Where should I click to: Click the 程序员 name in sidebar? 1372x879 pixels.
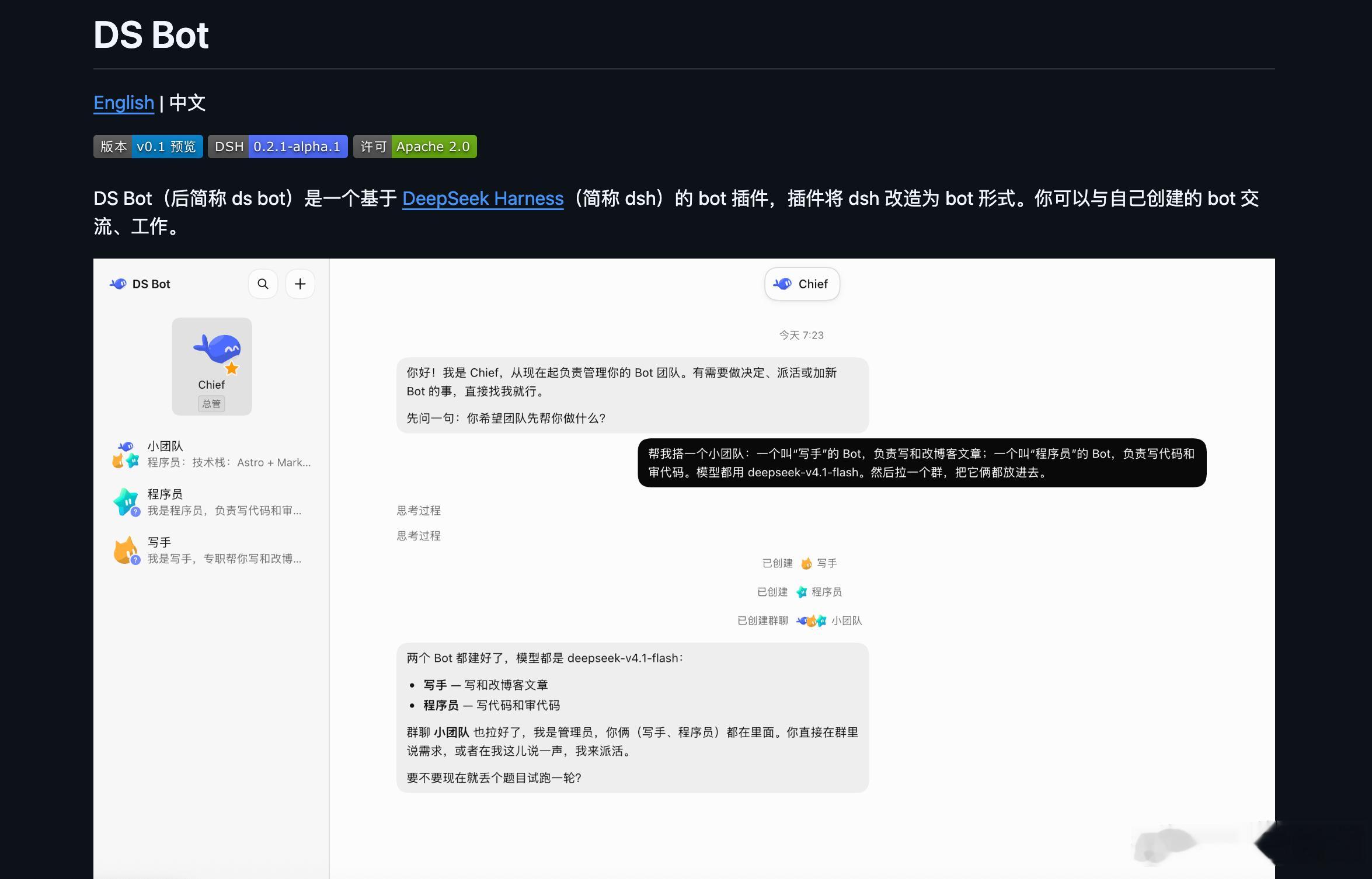(165, 494)
